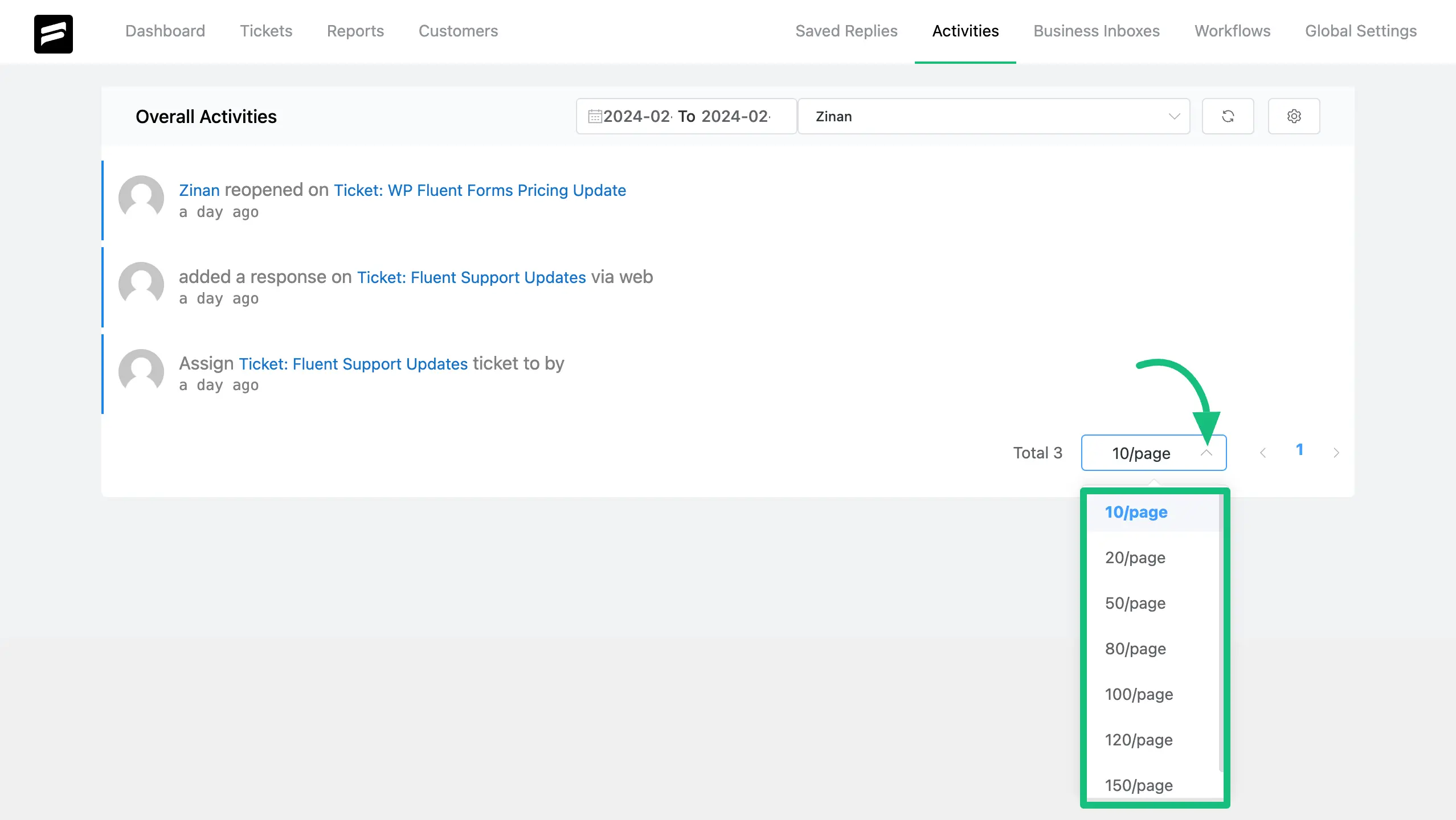Click 'a day ago' under added a response
Viewport: 1456px width, 820px height.
click(x=219, y=299)
